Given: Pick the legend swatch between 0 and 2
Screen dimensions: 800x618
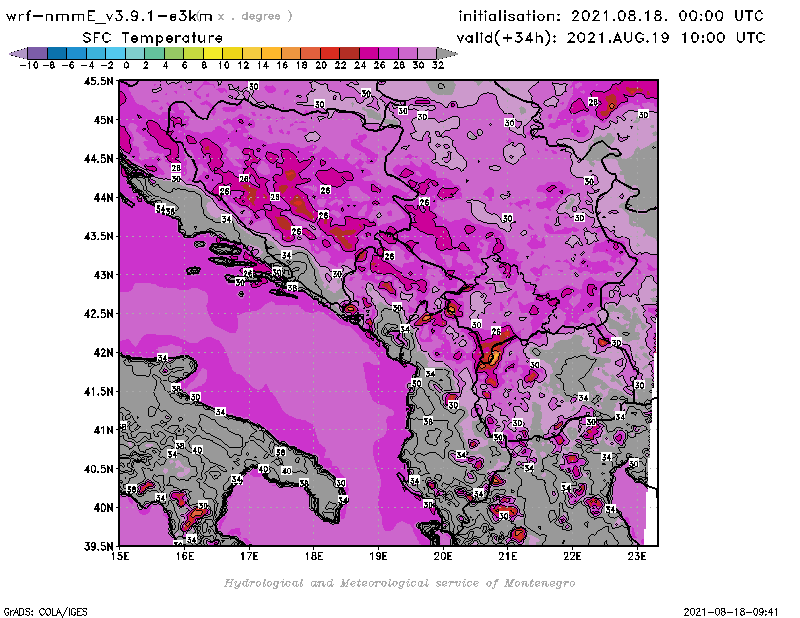Looking at the screenshot, I should pos(135,53).
